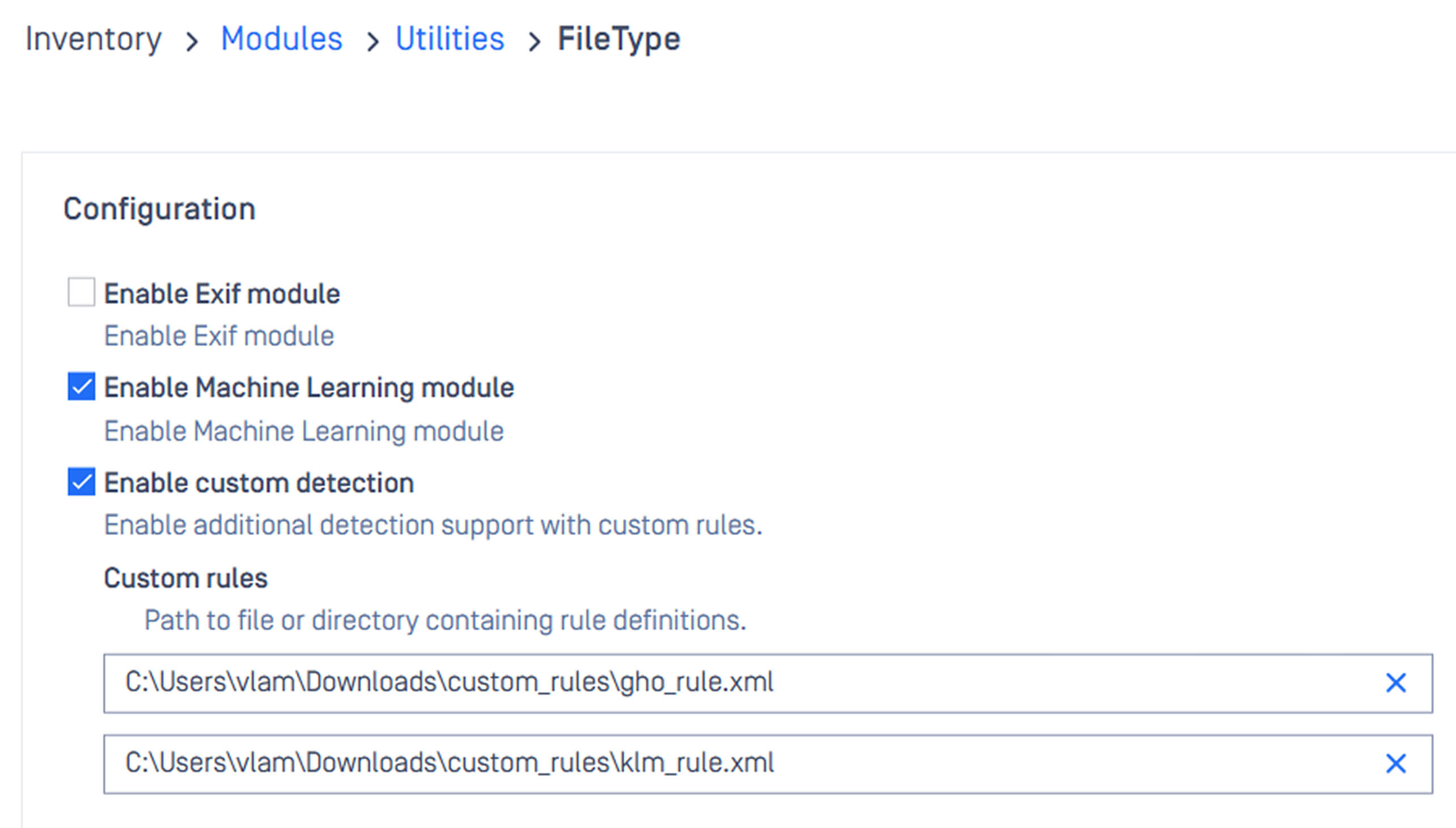Click the Enable Machine Learning module checkmark
The height and width of the screenshot is (828, 1456).
coord(81,388)
